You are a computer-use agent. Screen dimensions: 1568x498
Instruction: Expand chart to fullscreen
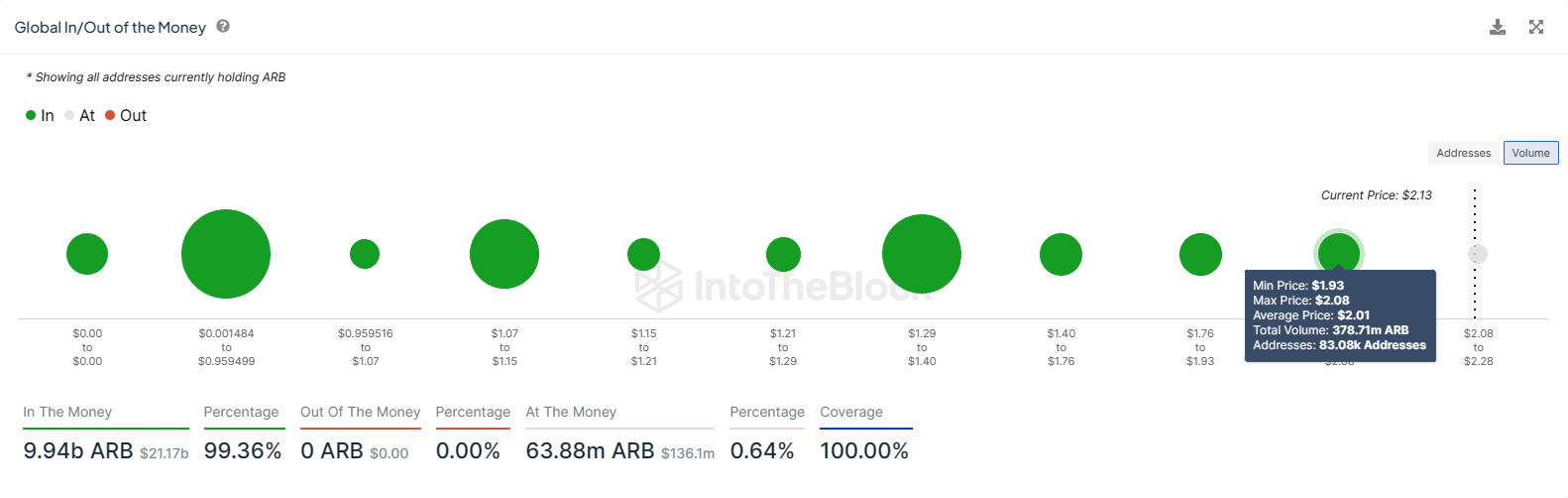1536,27
